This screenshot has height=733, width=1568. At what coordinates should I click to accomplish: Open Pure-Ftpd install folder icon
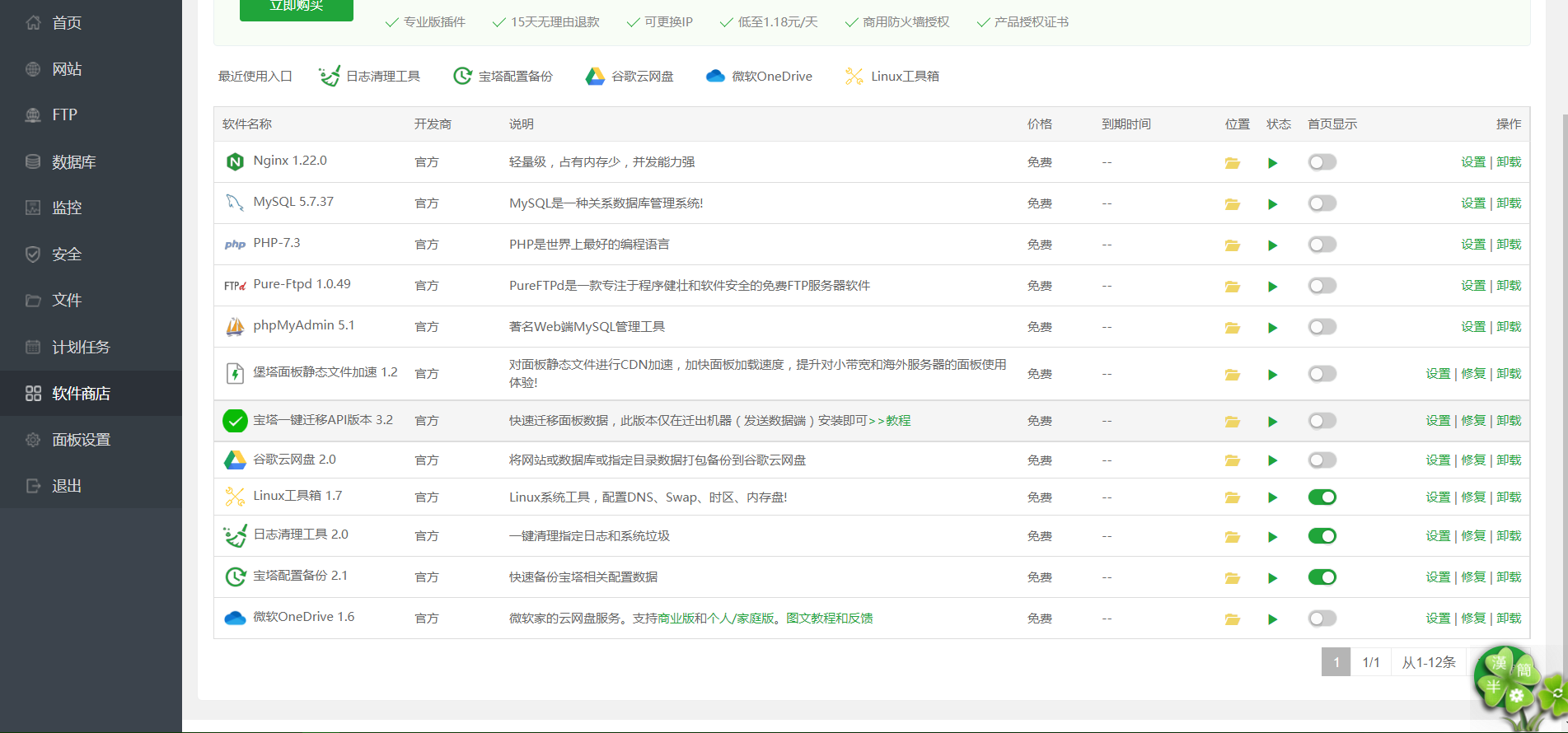coord(1232,287)
